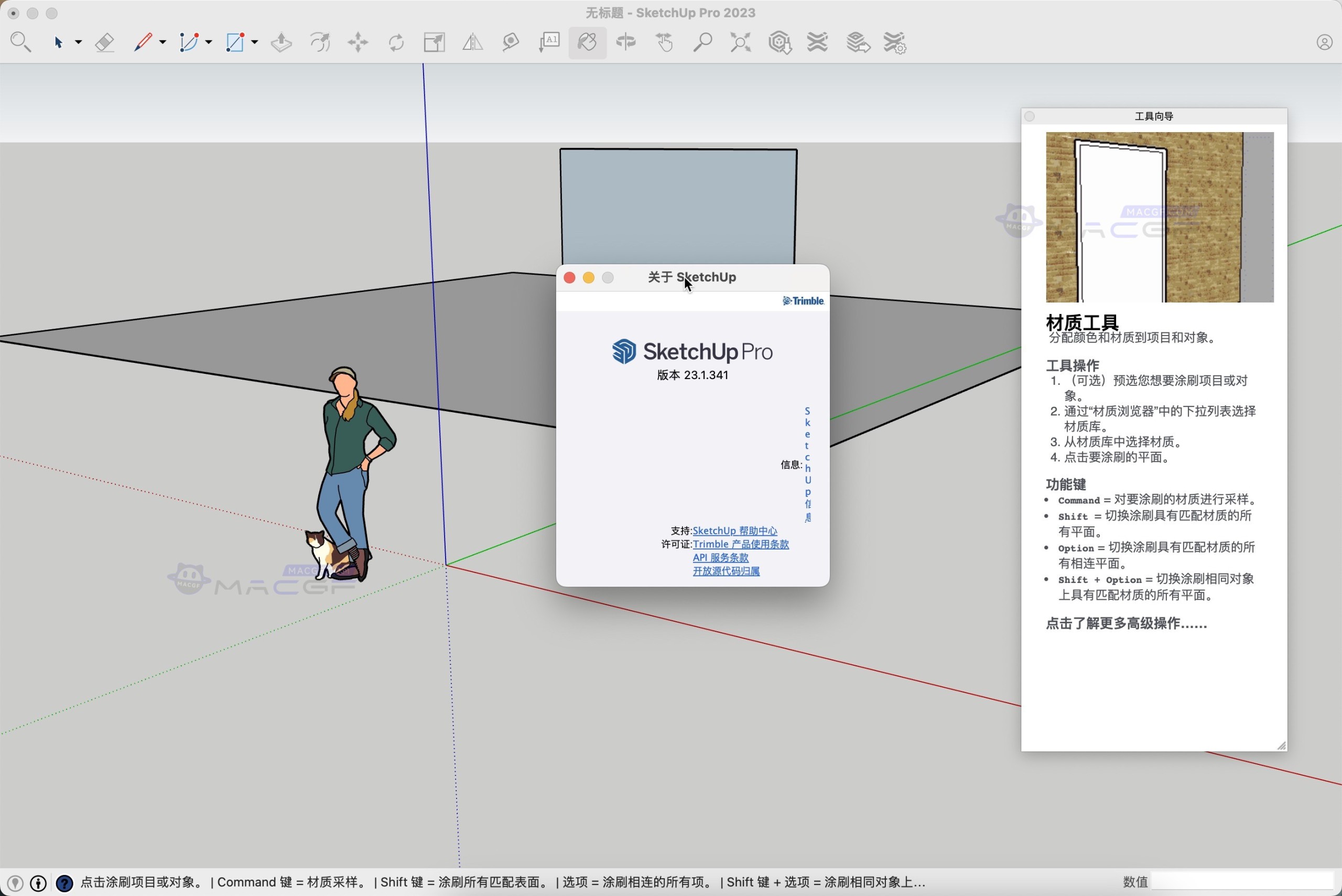Open the Rectangle shapes dropdown
This screenshot has width=1342, height=896.
[254, 42]
